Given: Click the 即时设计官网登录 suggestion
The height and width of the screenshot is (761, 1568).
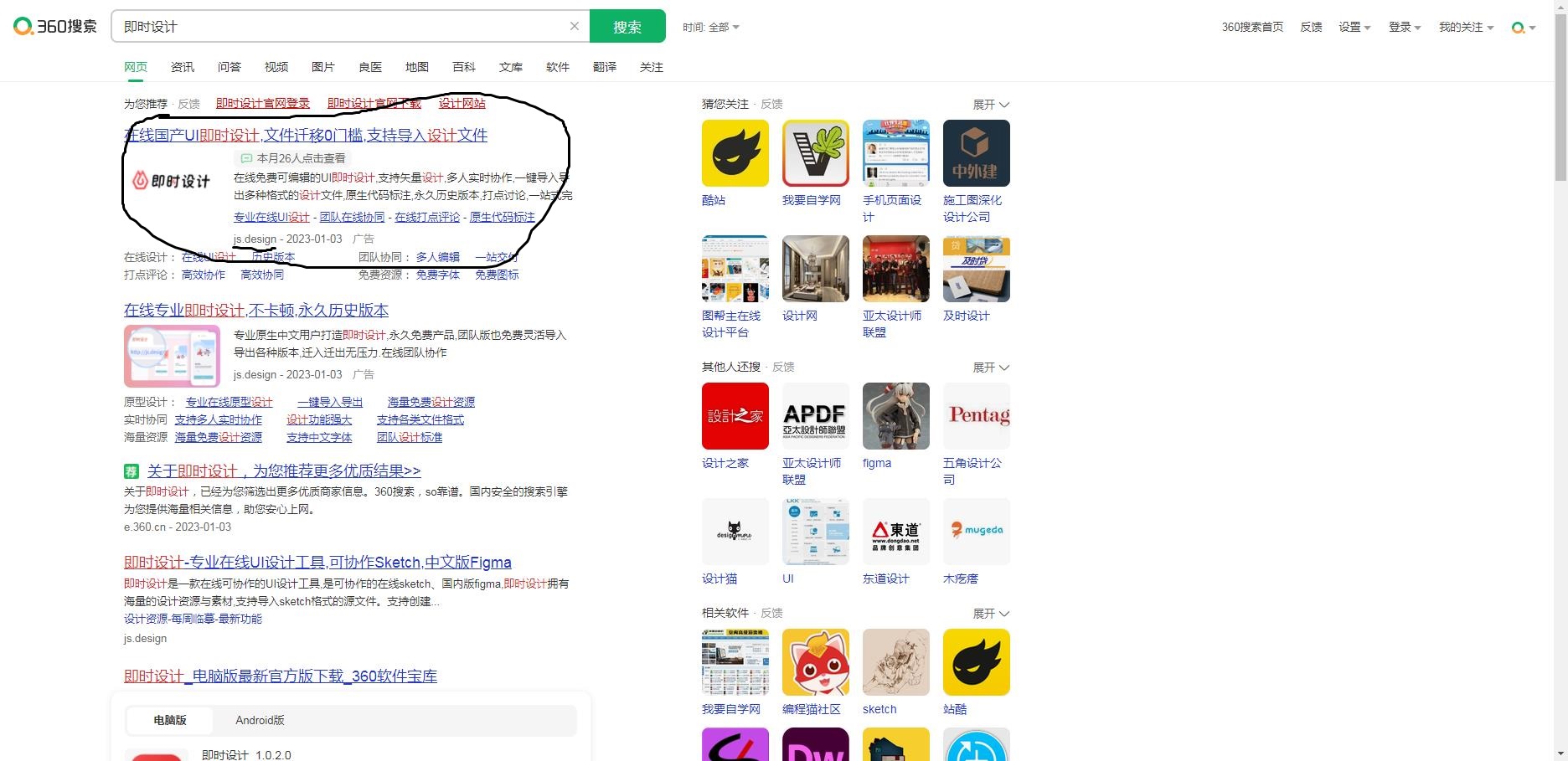Looking at the screenshot, I should click(x=263, y=104).
